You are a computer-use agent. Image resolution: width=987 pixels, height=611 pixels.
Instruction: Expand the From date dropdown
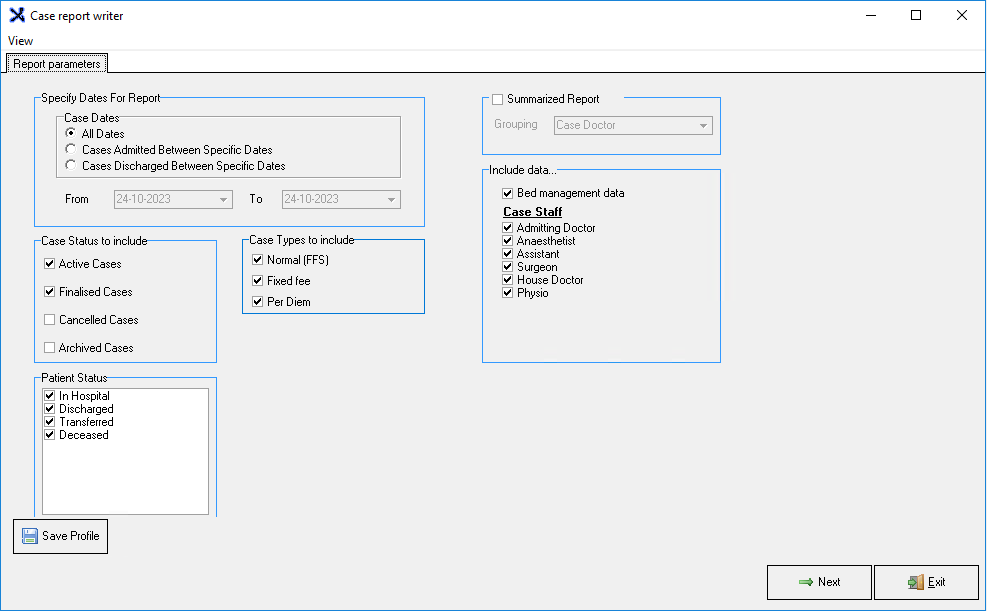click(223, 200)
